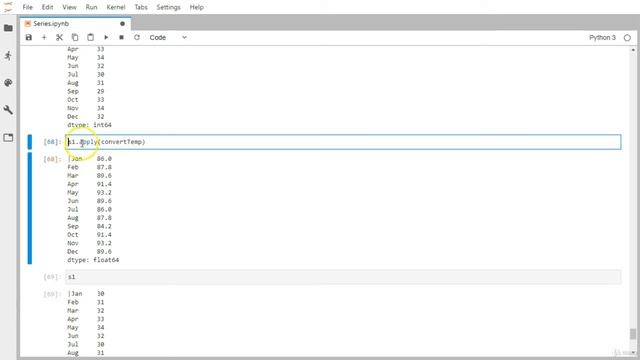Copy the selected cell
This screenshot has width=640, height=360.
click(x=75, y=38)
